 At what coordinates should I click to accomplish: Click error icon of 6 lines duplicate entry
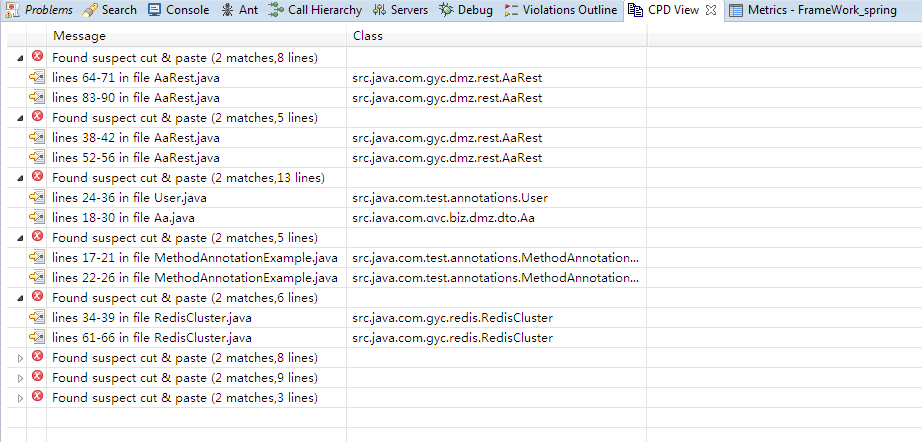(38, 296)
